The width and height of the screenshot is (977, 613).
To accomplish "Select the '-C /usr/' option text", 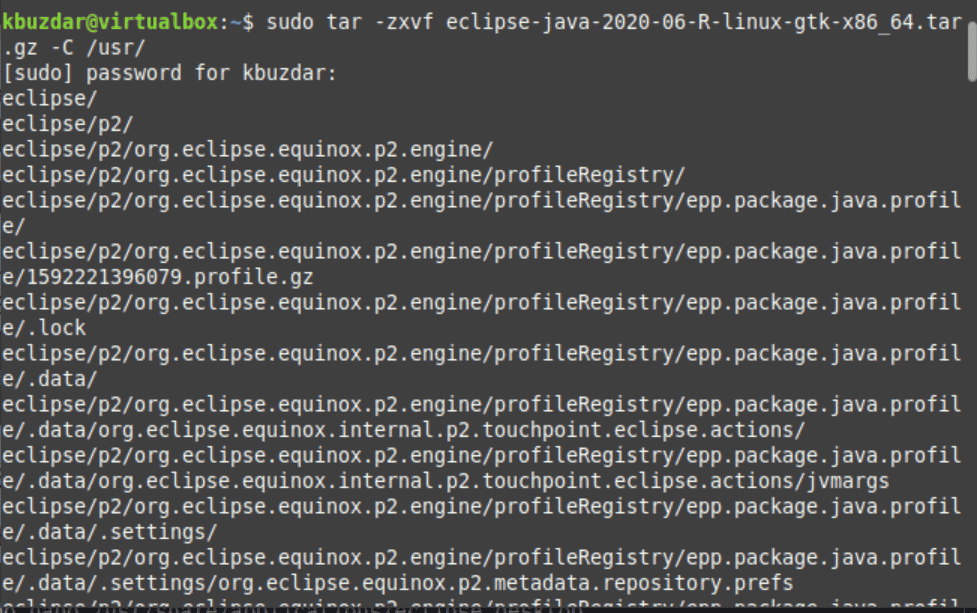I will pos(98,47).
